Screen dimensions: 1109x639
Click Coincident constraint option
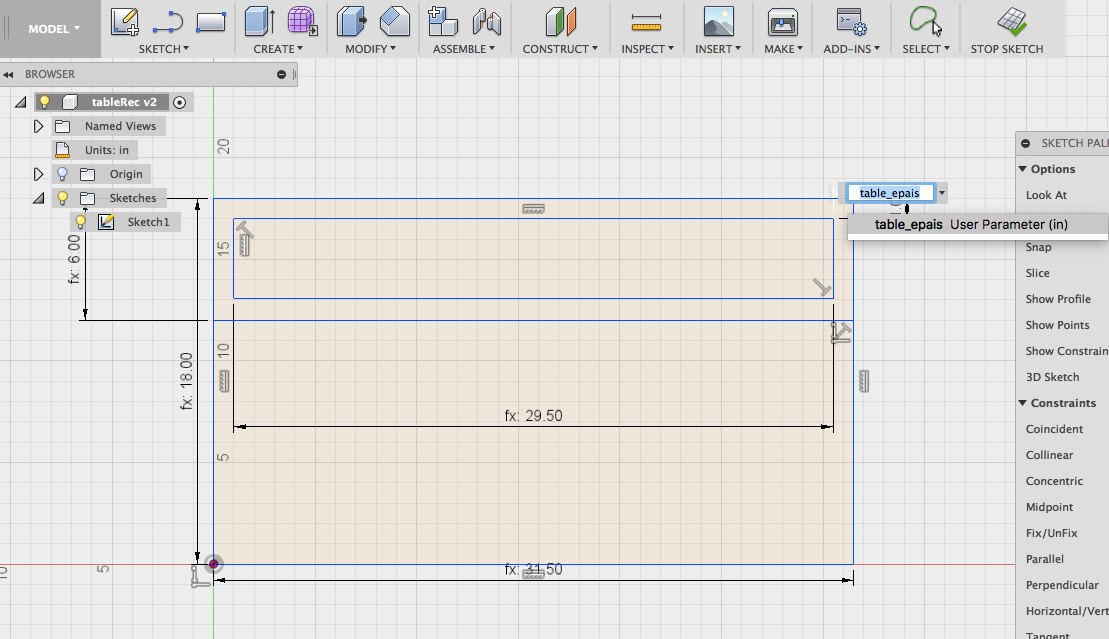(1054, 430)
